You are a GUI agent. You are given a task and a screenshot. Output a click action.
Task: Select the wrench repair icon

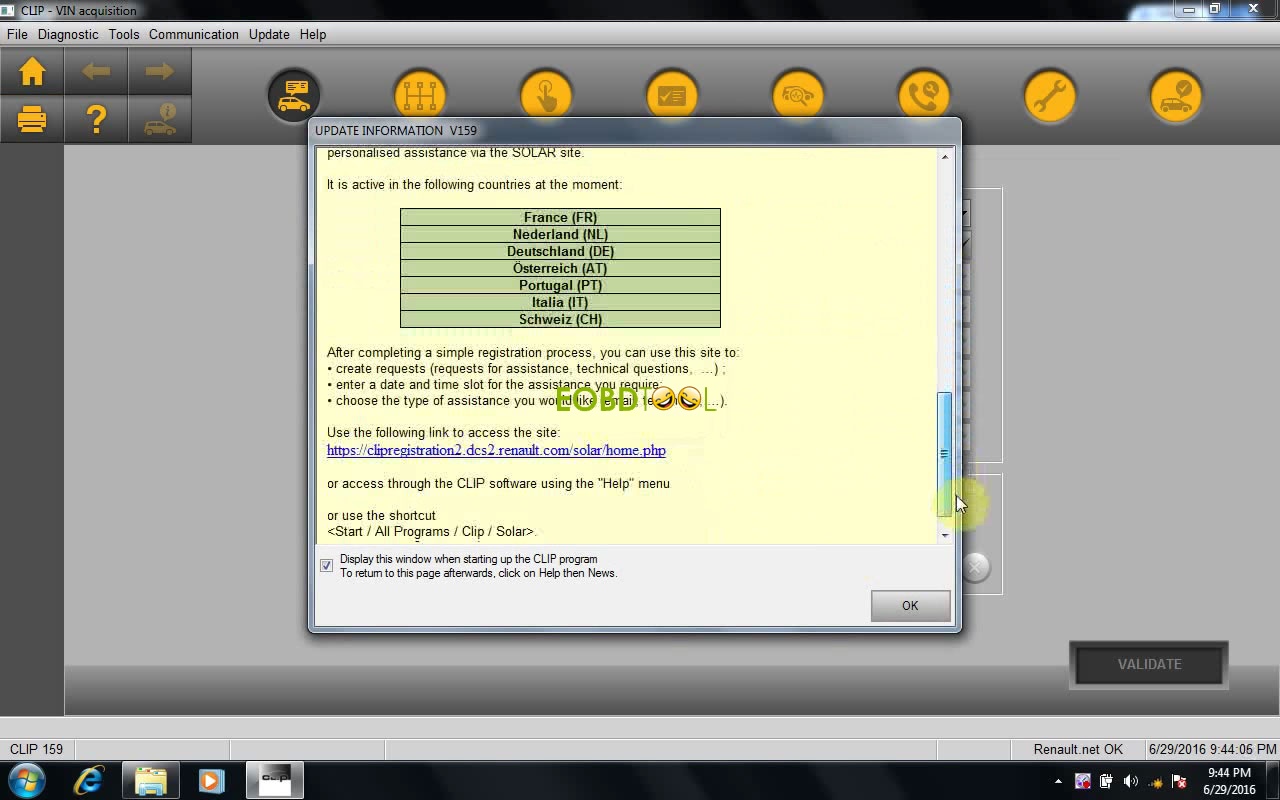coord(1049,95)
